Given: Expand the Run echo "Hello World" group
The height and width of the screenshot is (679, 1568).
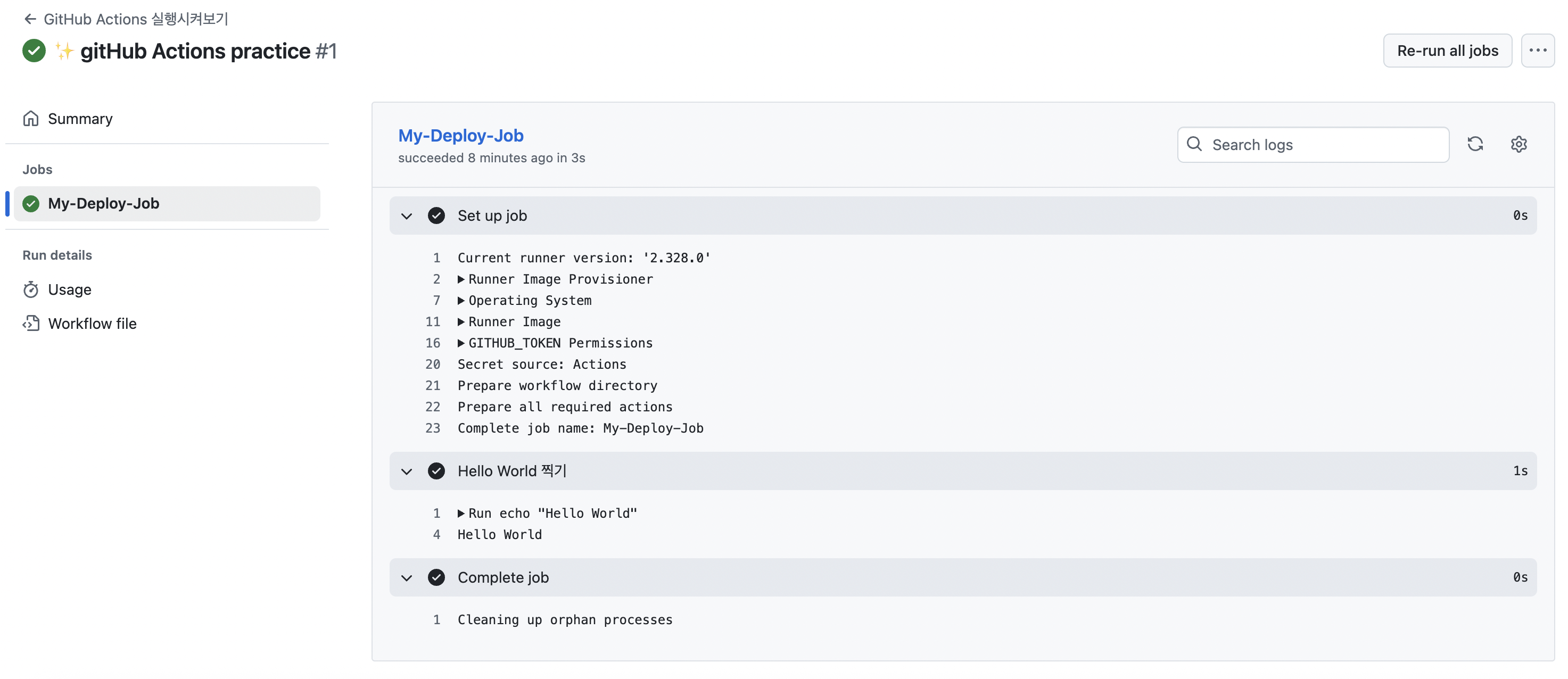Looking at the screenshot, I should (461, 514).
